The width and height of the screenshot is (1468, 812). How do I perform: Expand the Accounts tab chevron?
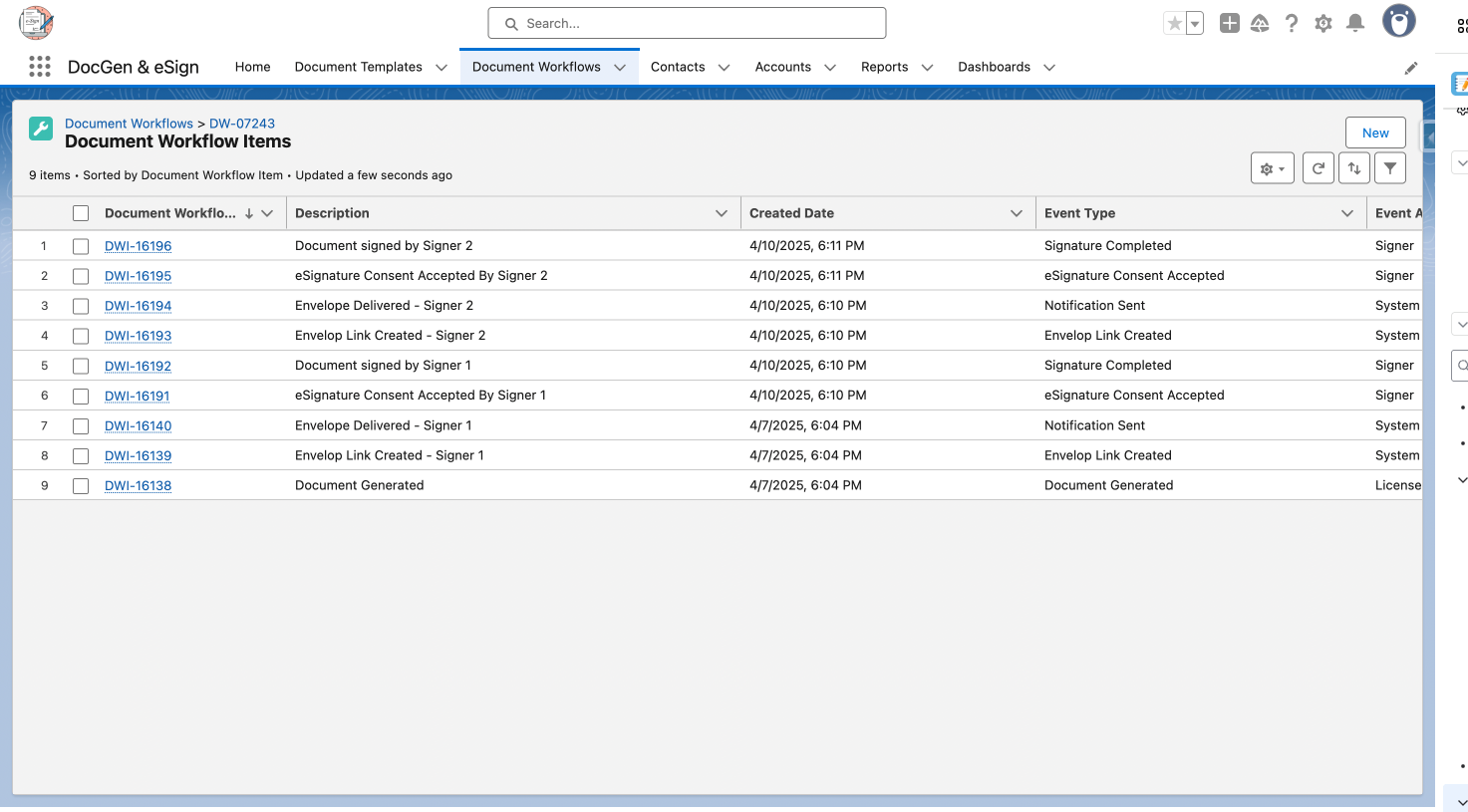830,68
